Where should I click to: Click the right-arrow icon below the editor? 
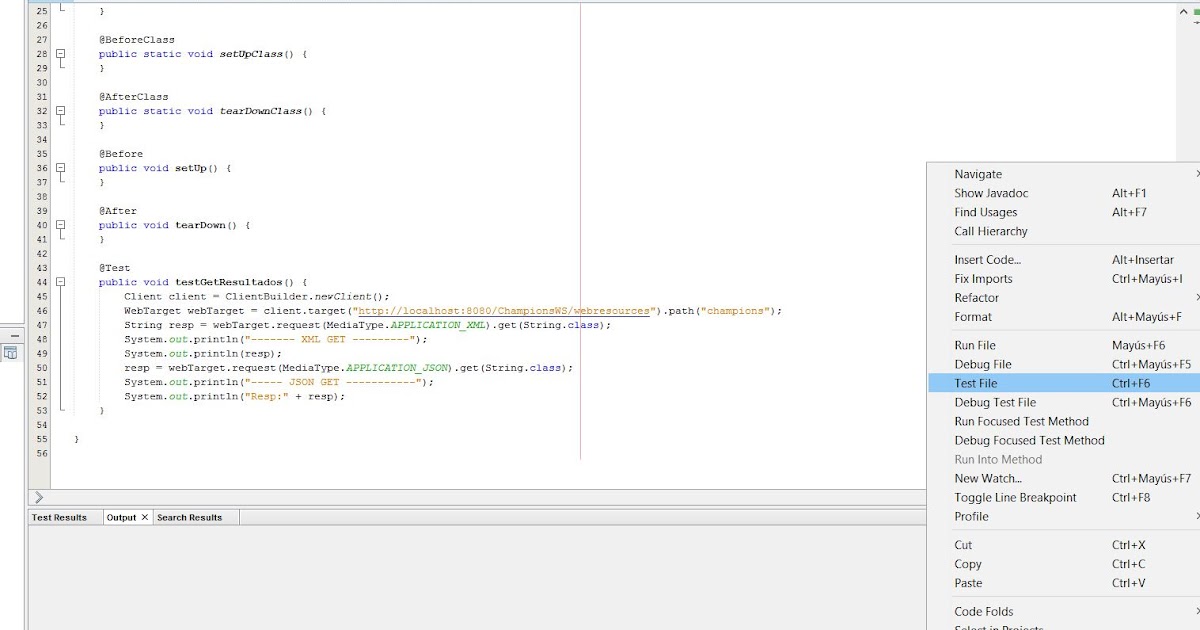(38, 496)
